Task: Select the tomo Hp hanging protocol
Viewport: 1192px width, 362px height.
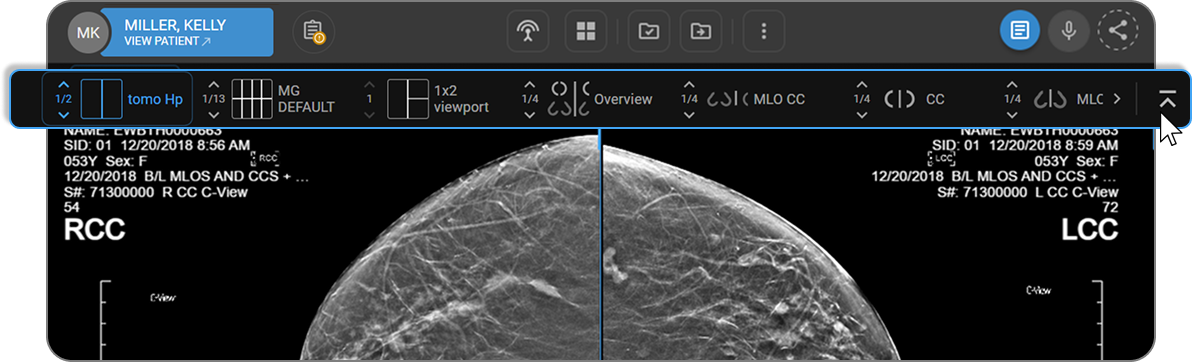Action: click(x=132, y=100)
